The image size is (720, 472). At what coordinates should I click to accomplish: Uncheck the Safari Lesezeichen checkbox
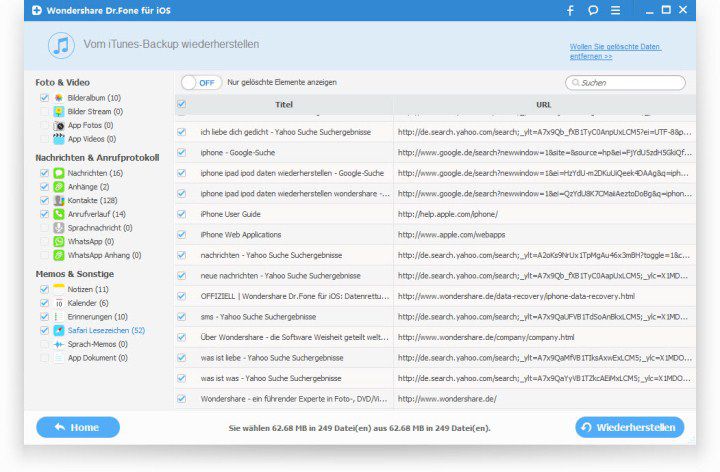tap(44, 330)
